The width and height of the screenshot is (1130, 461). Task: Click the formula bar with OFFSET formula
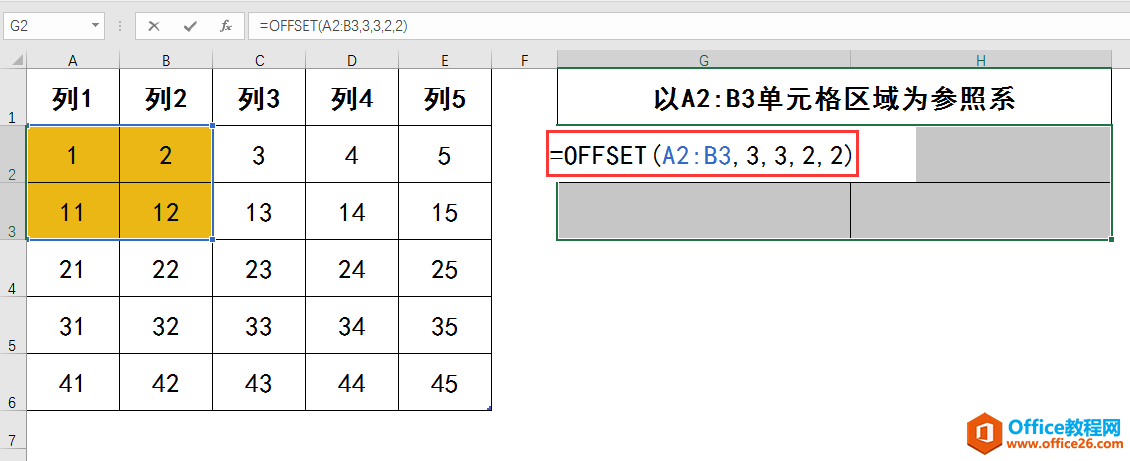(x=688, y=27)
